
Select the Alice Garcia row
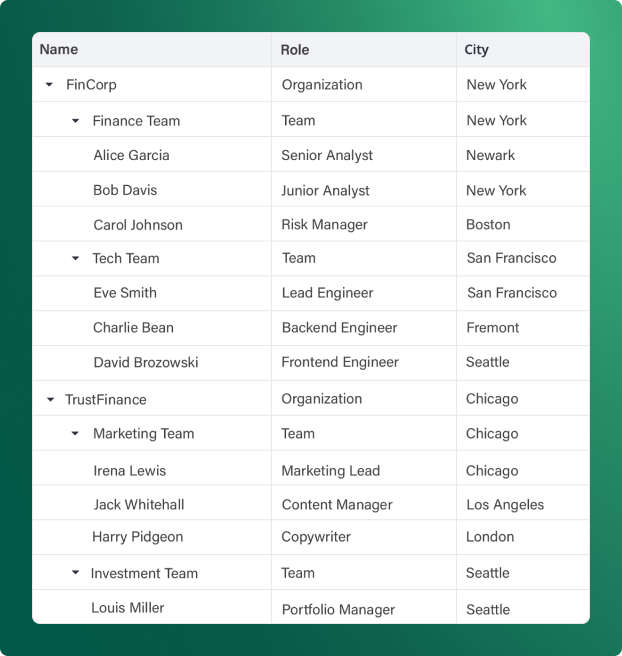[311, 154]
